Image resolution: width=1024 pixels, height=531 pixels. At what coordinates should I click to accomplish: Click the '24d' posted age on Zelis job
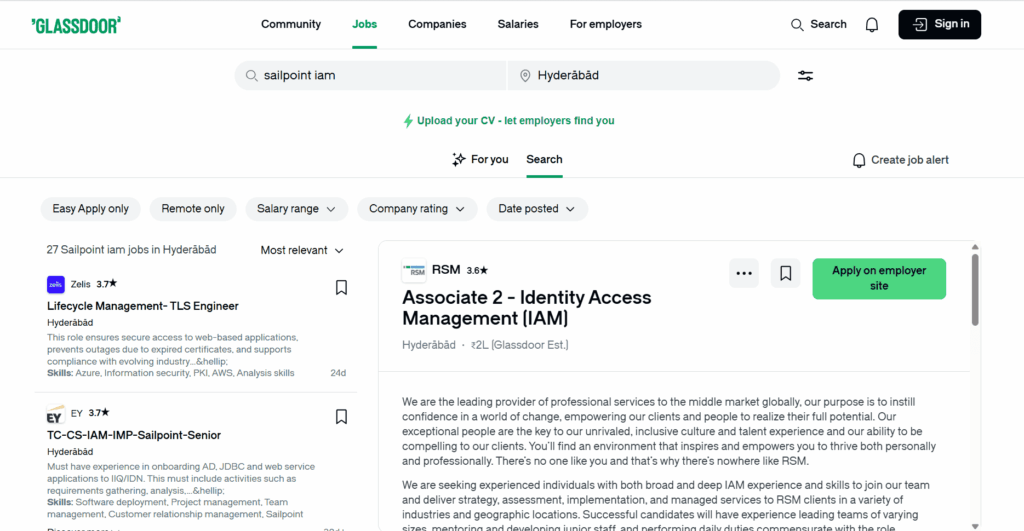(338, 373)
